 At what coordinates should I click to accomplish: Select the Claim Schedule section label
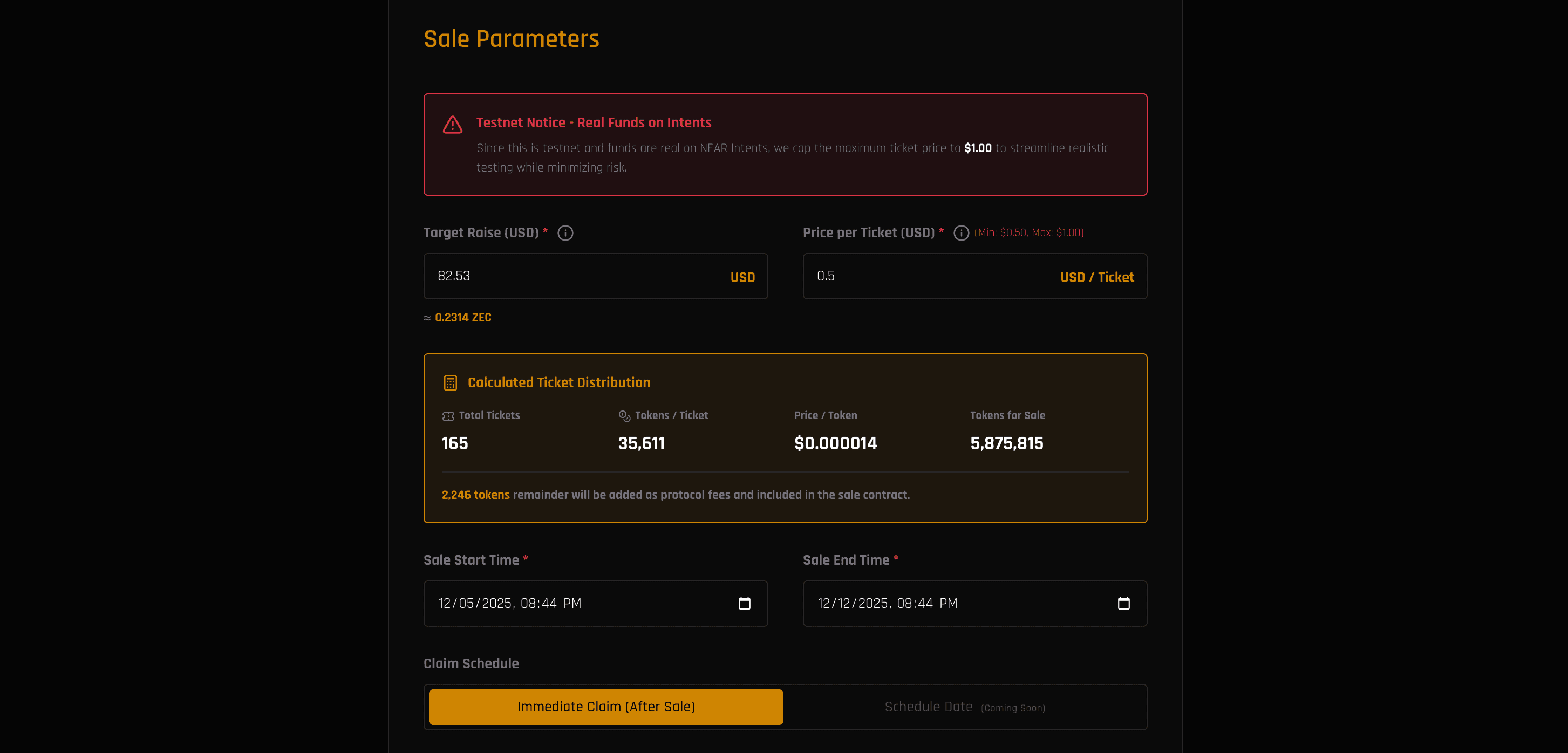point(471,663)
